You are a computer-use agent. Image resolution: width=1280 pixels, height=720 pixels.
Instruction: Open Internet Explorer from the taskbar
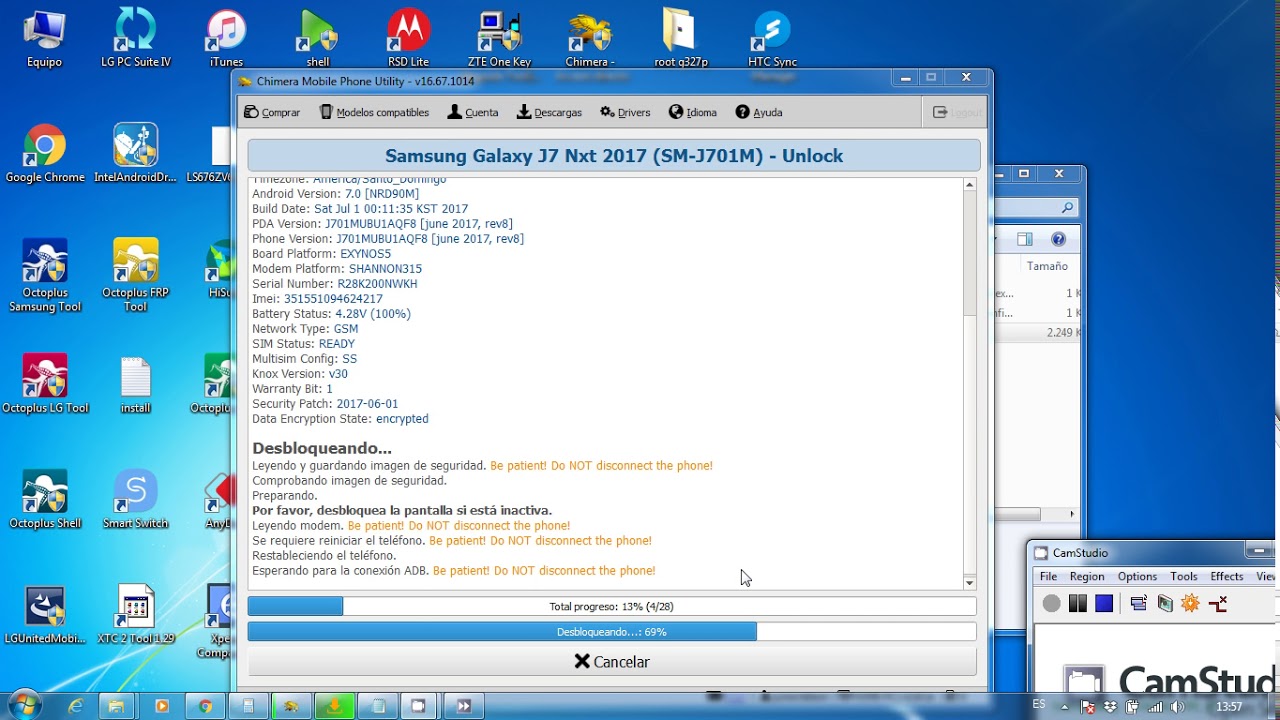[76, 706]
